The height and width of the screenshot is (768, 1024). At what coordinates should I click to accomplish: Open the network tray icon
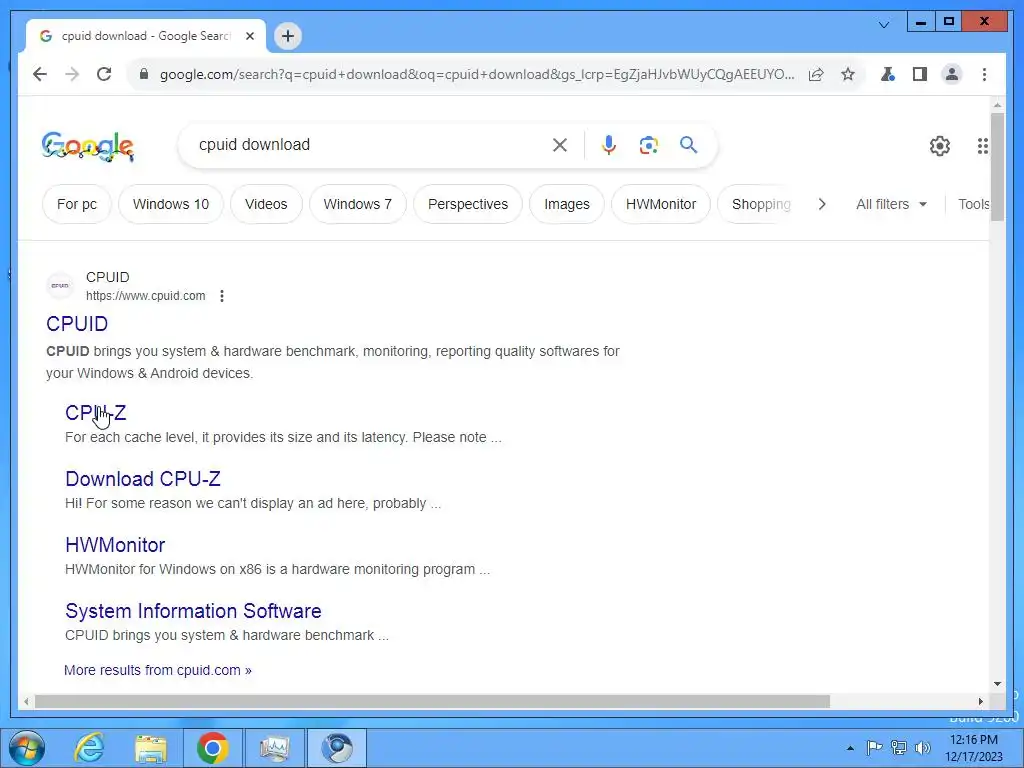[899, 748]
